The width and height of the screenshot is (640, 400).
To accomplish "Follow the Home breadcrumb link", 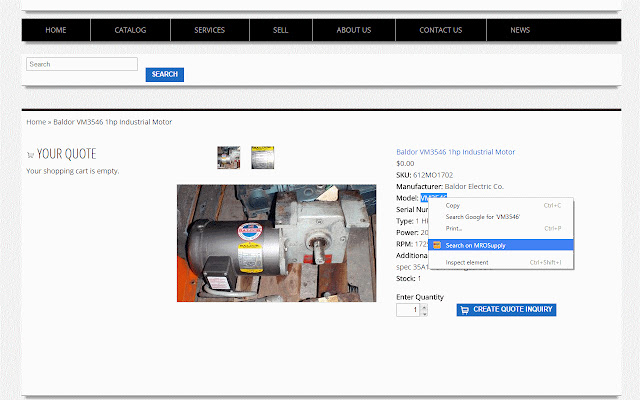I will click(36, 122).
